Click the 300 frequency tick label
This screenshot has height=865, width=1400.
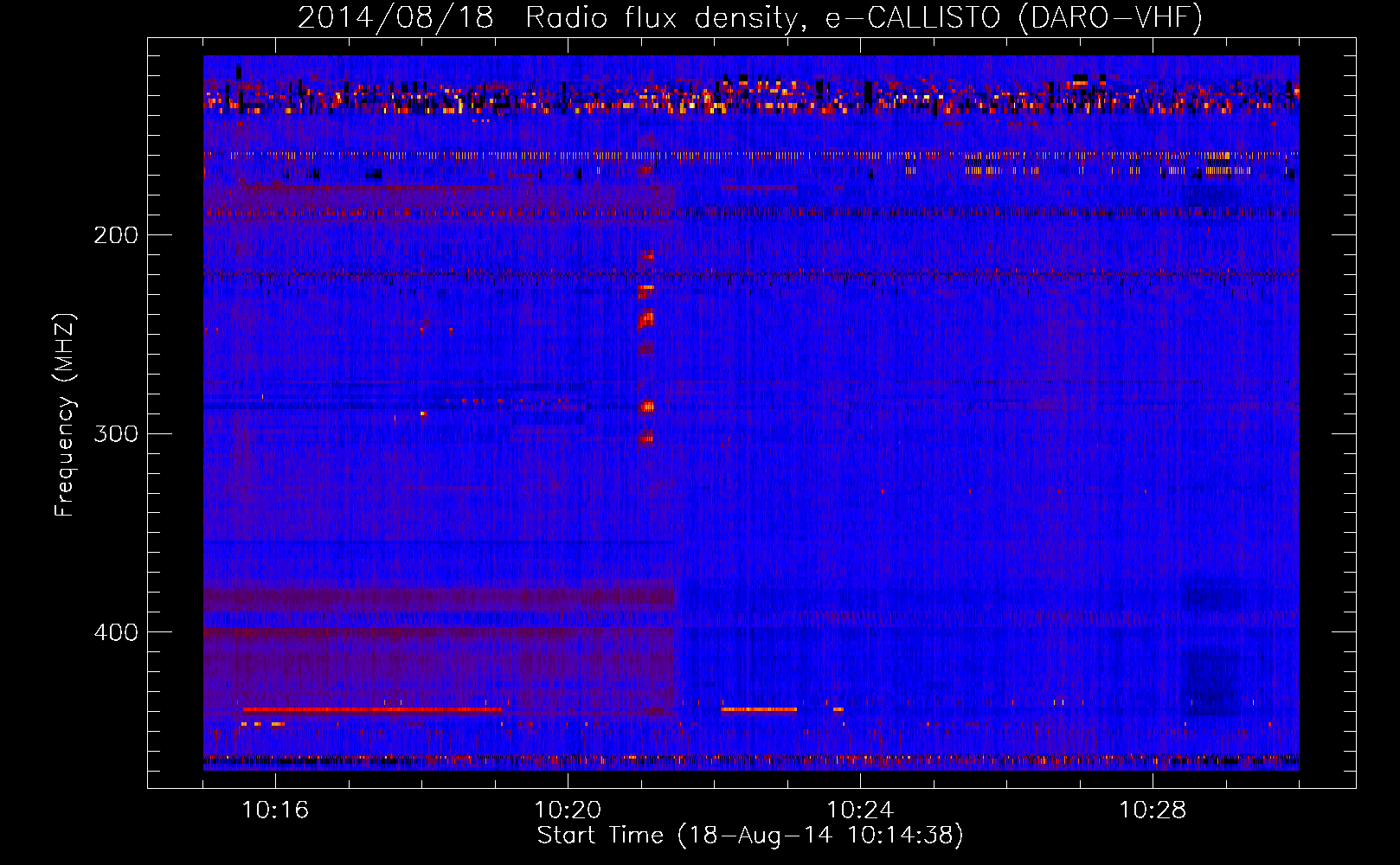coord(116,433)
